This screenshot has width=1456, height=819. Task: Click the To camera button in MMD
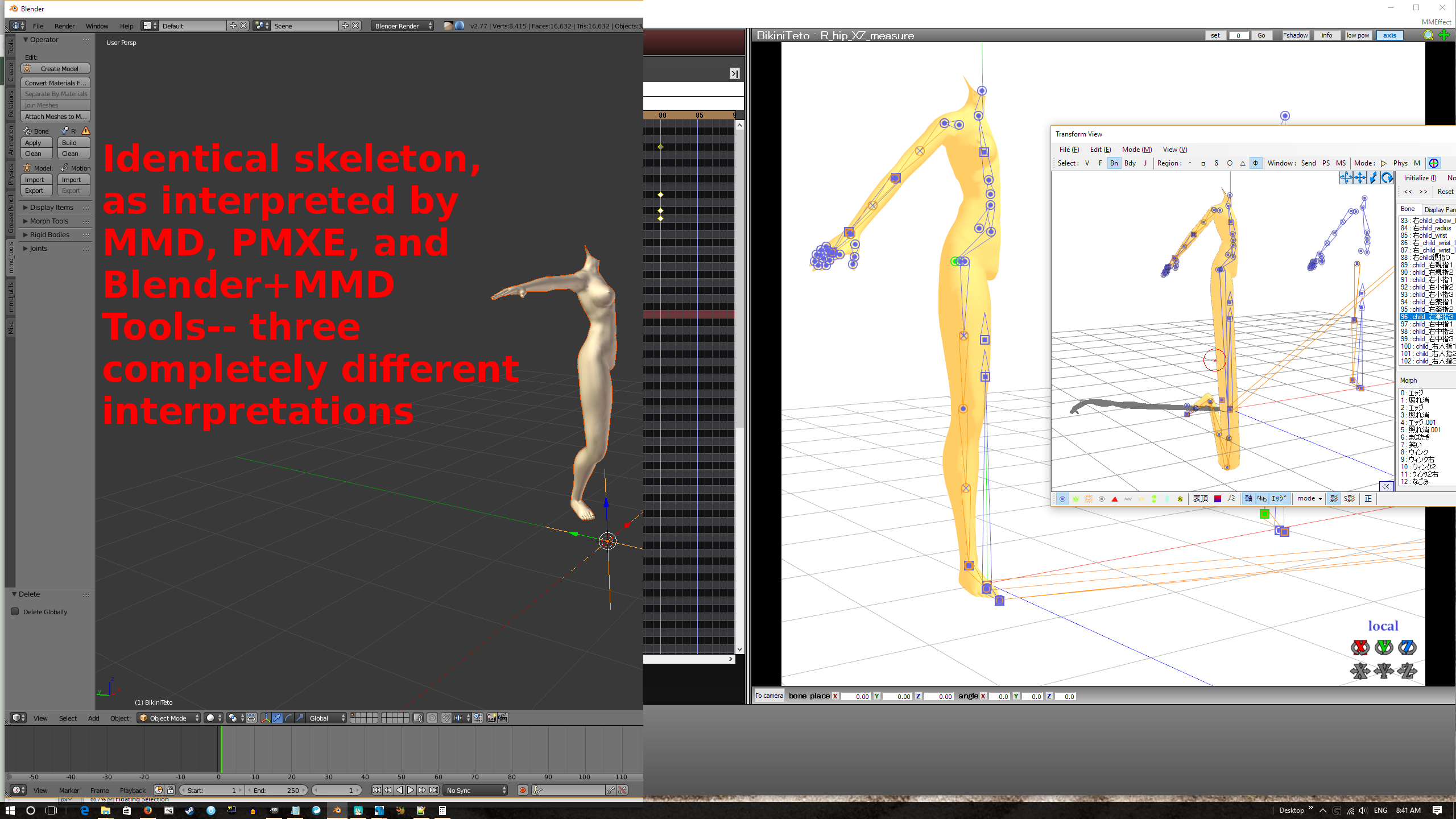coord(769,696)
